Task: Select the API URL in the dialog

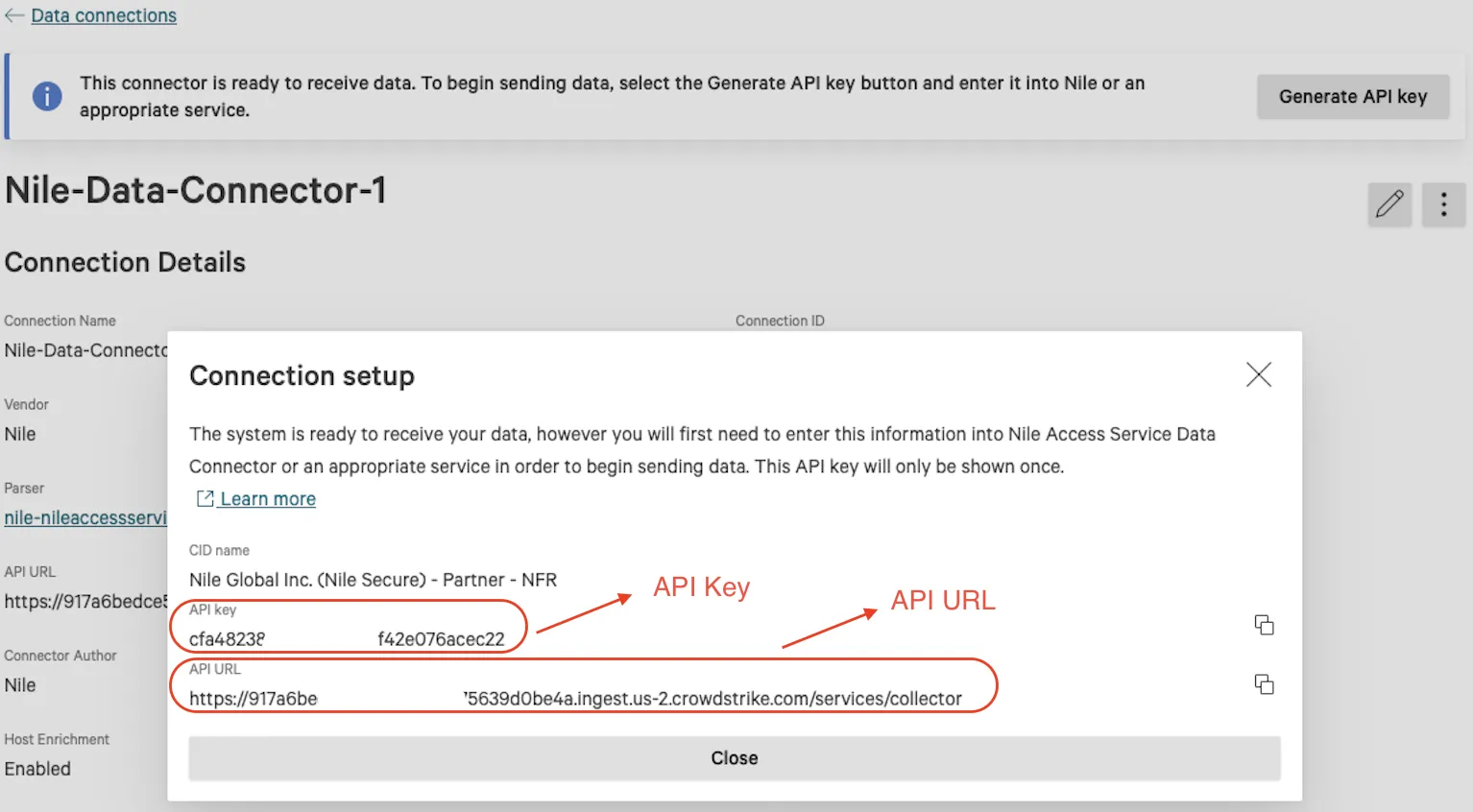Action: point(575,699)
